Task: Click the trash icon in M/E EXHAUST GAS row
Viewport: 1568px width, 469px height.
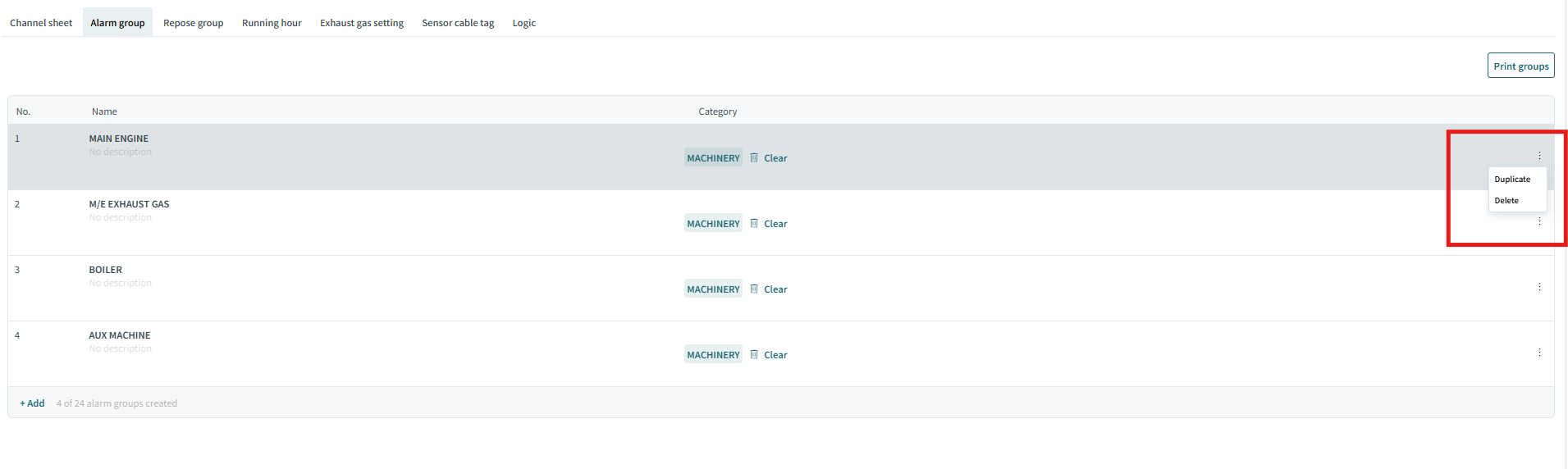Action: tap(754, 223)
